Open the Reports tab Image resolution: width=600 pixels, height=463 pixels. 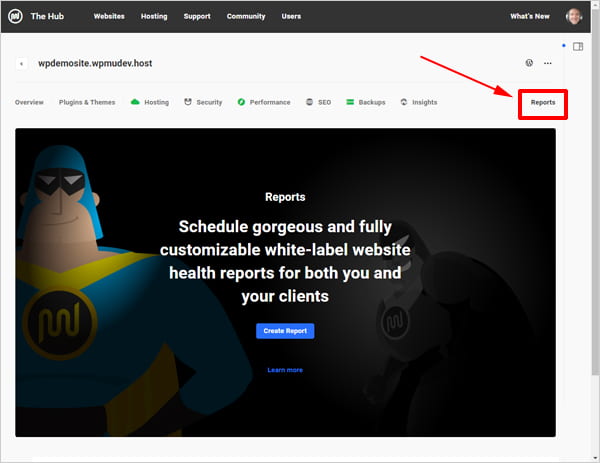pyautogui.click(x=543, y=103)
